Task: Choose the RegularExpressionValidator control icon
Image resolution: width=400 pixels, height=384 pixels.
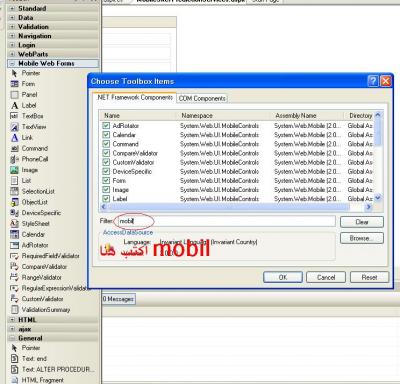Action: coord(14,288)
